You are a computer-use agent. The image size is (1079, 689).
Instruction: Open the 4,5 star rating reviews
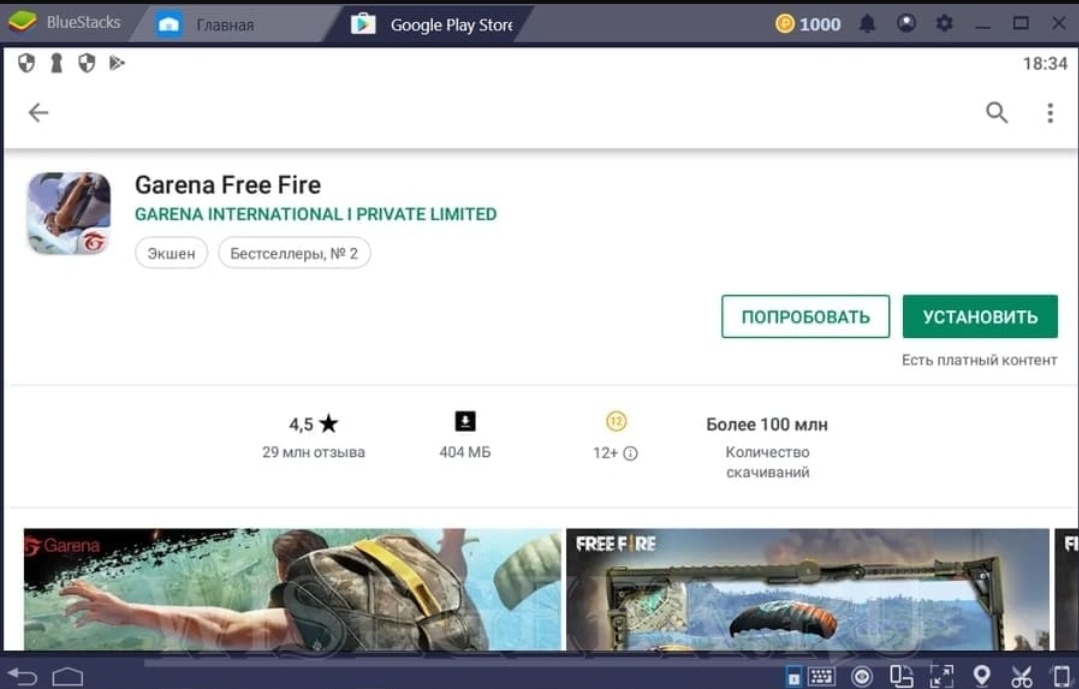pyautogui.click(x=314, y=424)
